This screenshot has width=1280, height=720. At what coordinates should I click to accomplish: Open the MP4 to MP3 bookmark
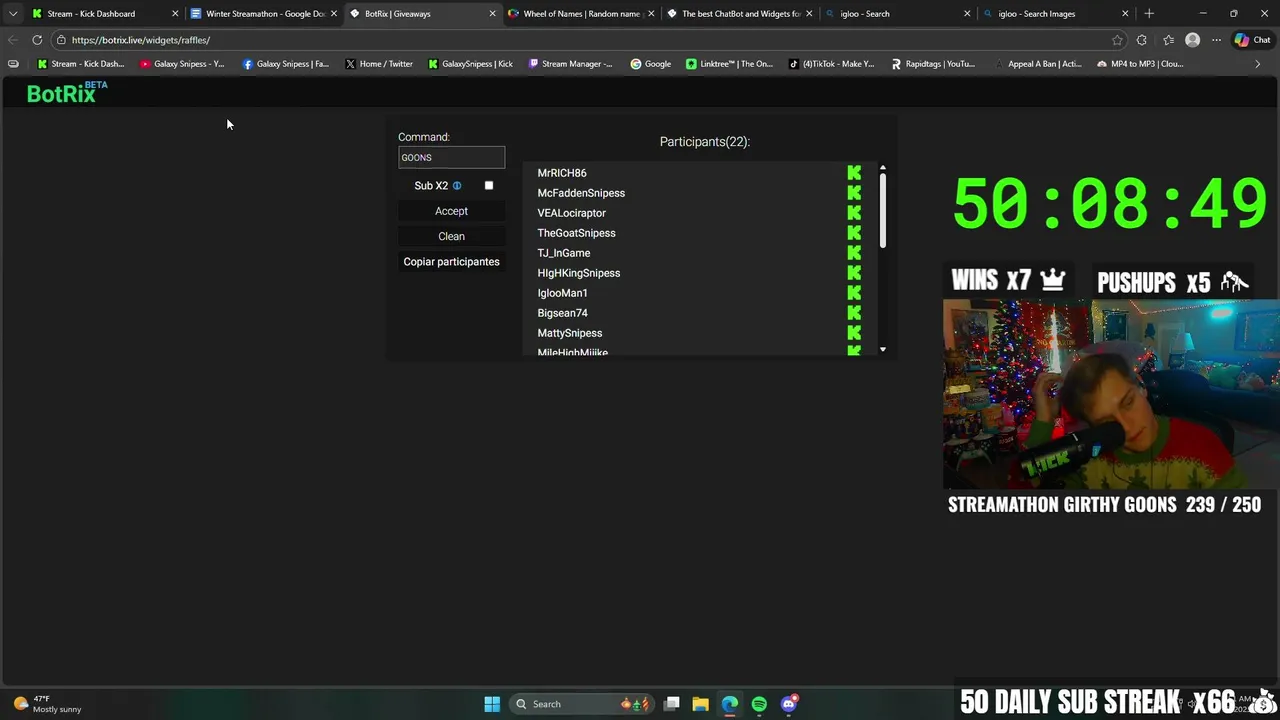1140,64
